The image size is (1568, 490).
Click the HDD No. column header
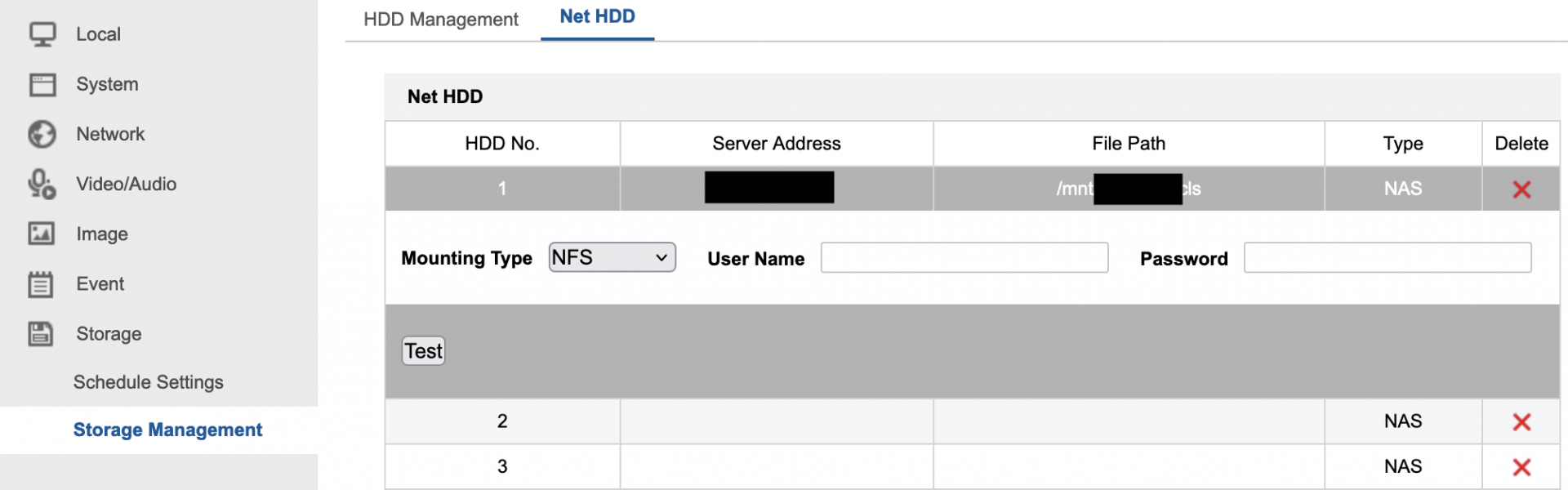[502, 144]
